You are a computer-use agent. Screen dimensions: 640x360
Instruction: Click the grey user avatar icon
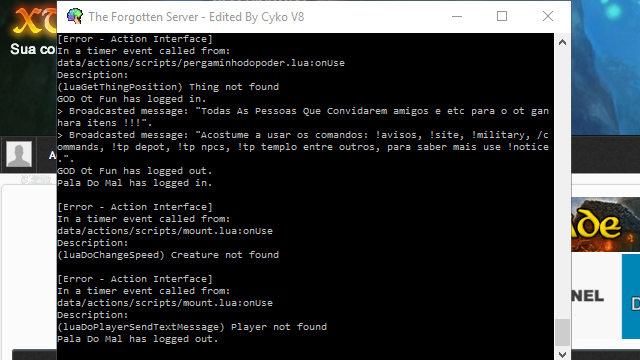coord(19,154)
